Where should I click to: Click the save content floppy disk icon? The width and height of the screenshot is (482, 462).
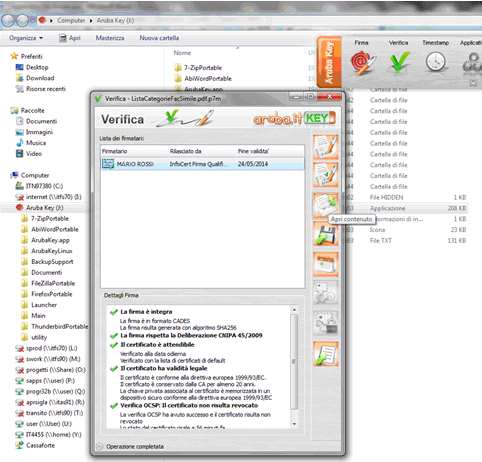326,234
